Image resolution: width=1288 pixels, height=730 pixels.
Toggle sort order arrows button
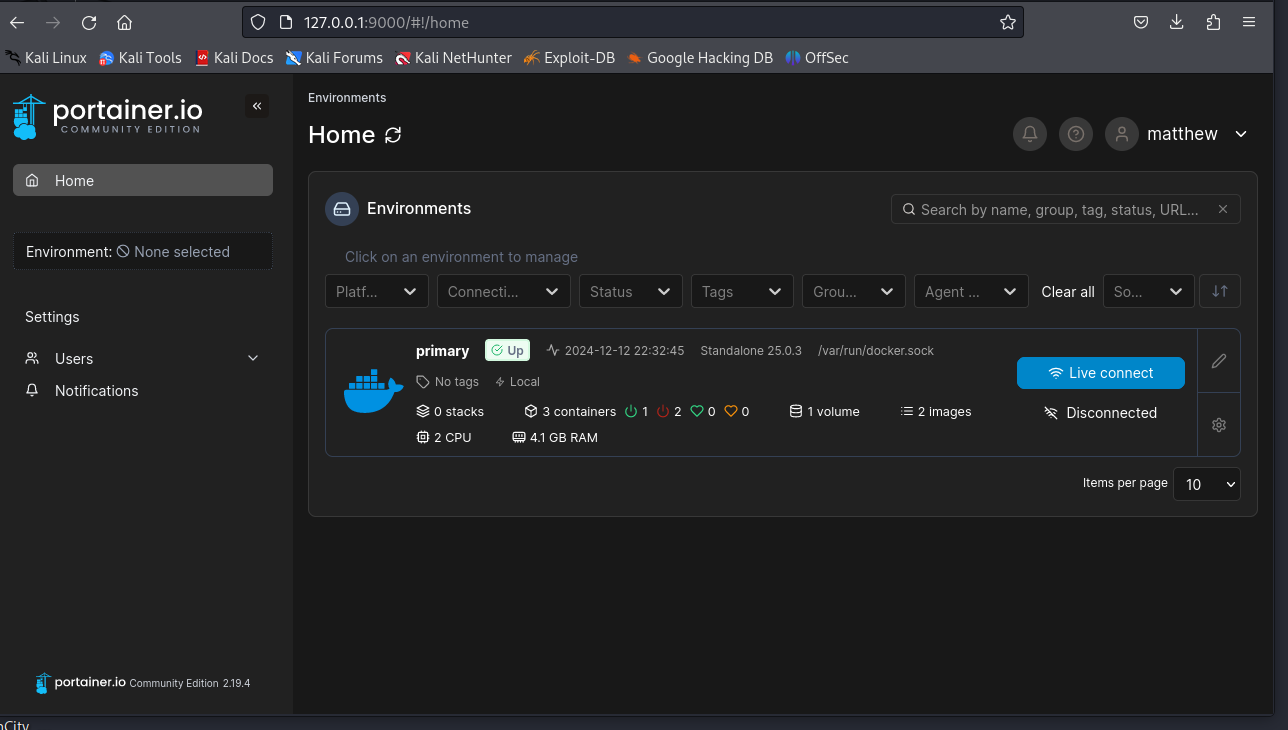coord(1220,291)
